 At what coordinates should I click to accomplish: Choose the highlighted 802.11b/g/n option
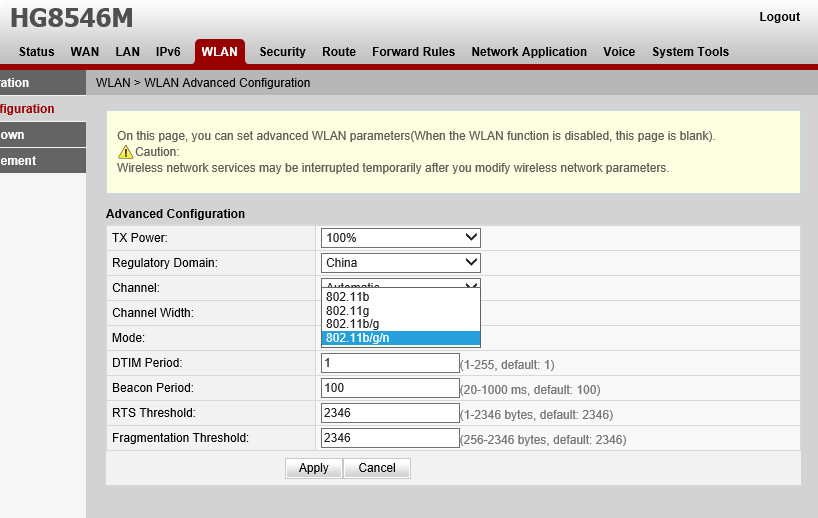(401, 338)
